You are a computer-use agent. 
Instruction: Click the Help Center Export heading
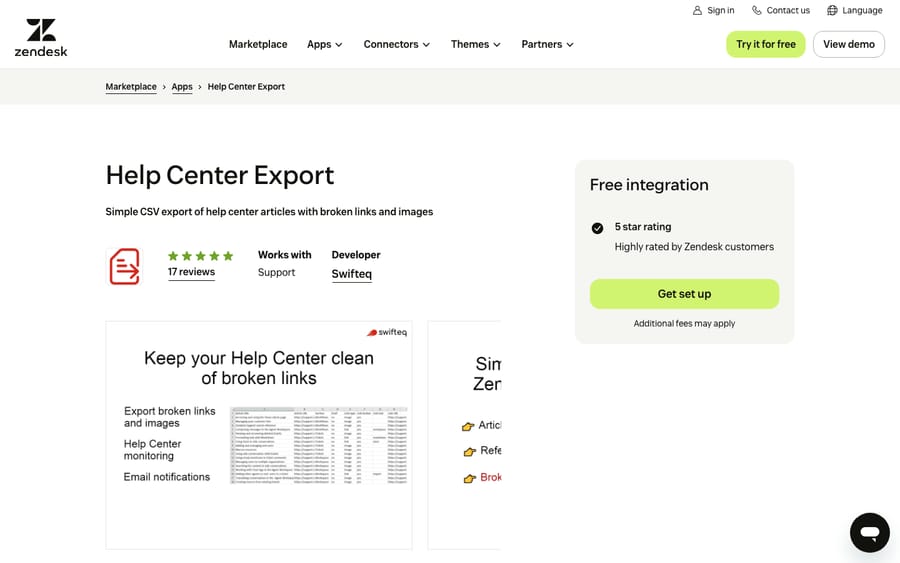click(x=220, y=175)
